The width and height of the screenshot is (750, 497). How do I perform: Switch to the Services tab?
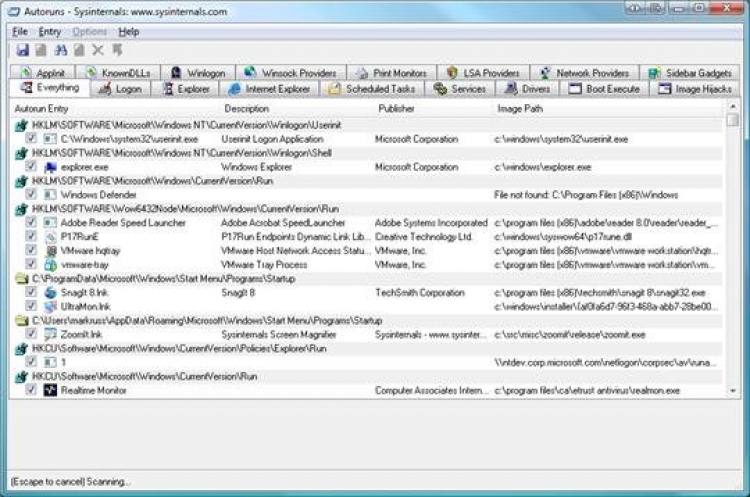point(459,89)
